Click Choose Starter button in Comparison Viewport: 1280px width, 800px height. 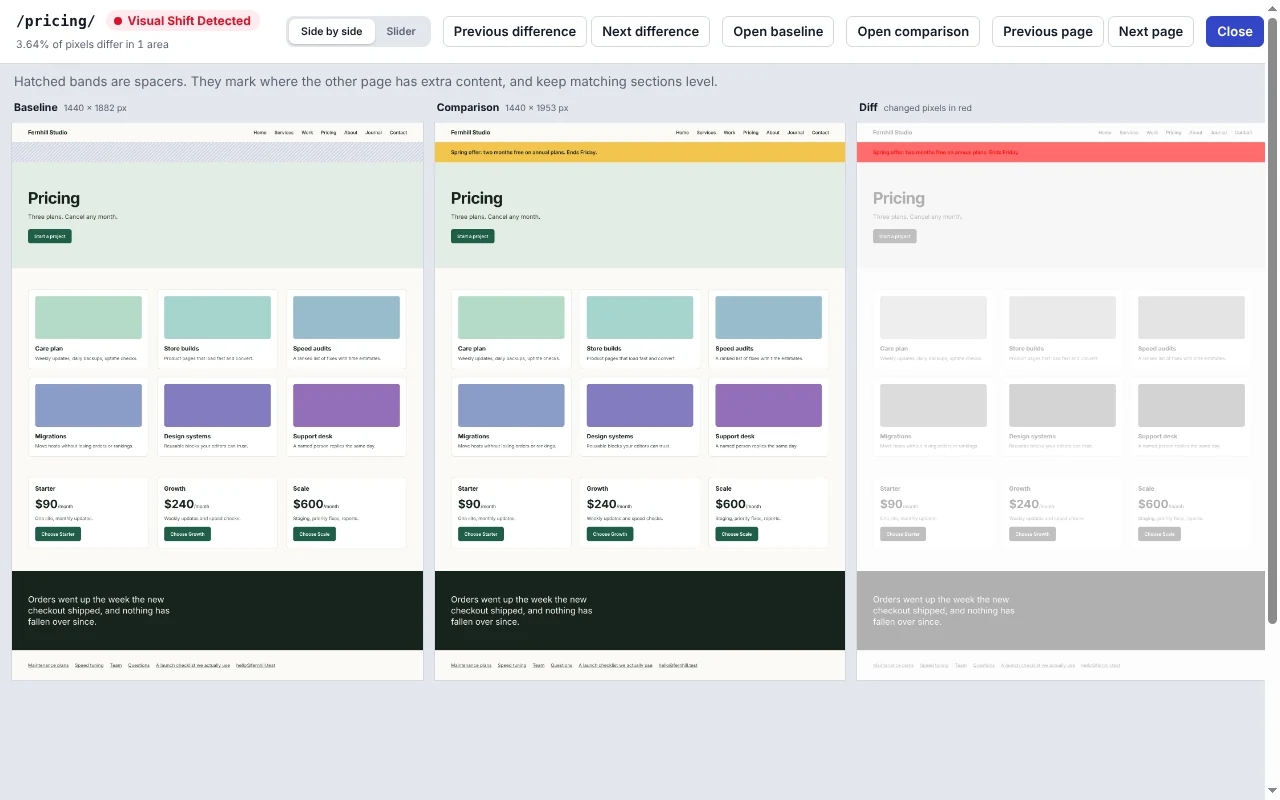click(x=481, y=534)
